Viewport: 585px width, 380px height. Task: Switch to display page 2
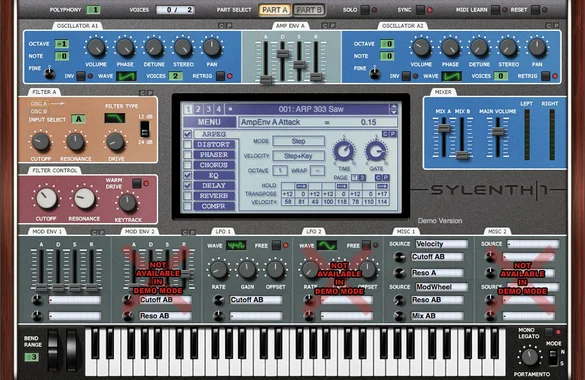198,109
